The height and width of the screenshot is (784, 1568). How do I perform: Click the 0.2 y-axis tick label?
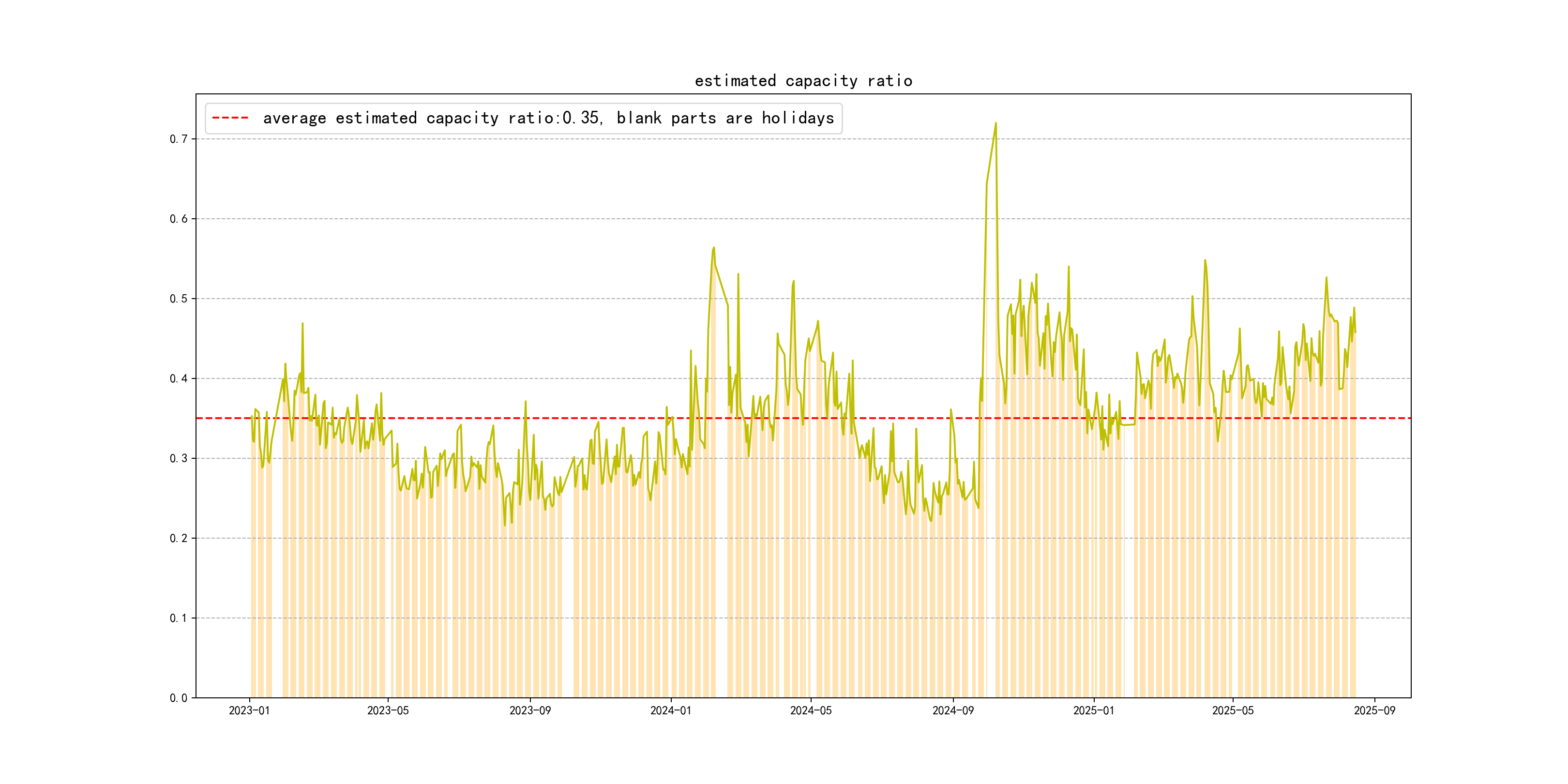pos(179,538)
